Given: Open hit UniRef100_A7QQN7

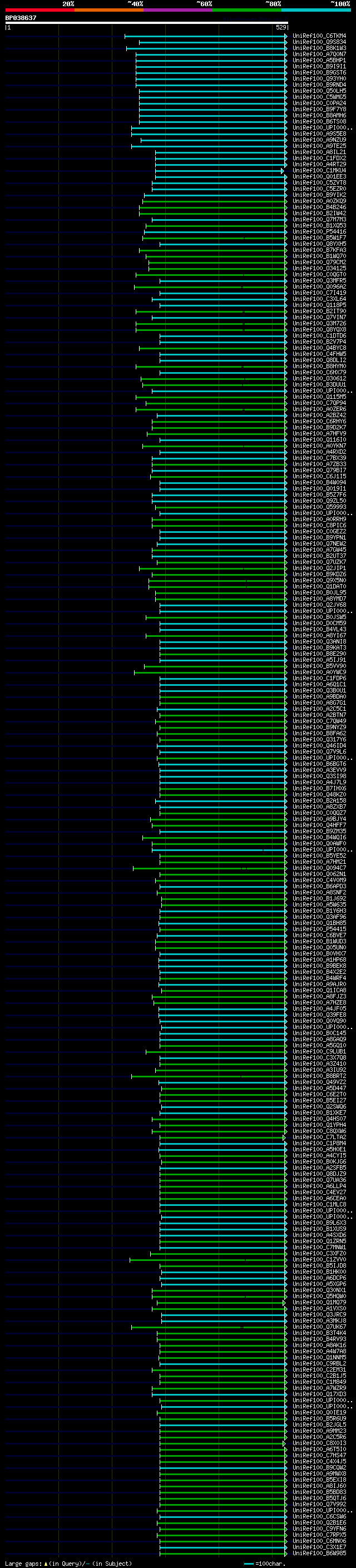Looking at the screenshot, I should click(x=319, y=54).
